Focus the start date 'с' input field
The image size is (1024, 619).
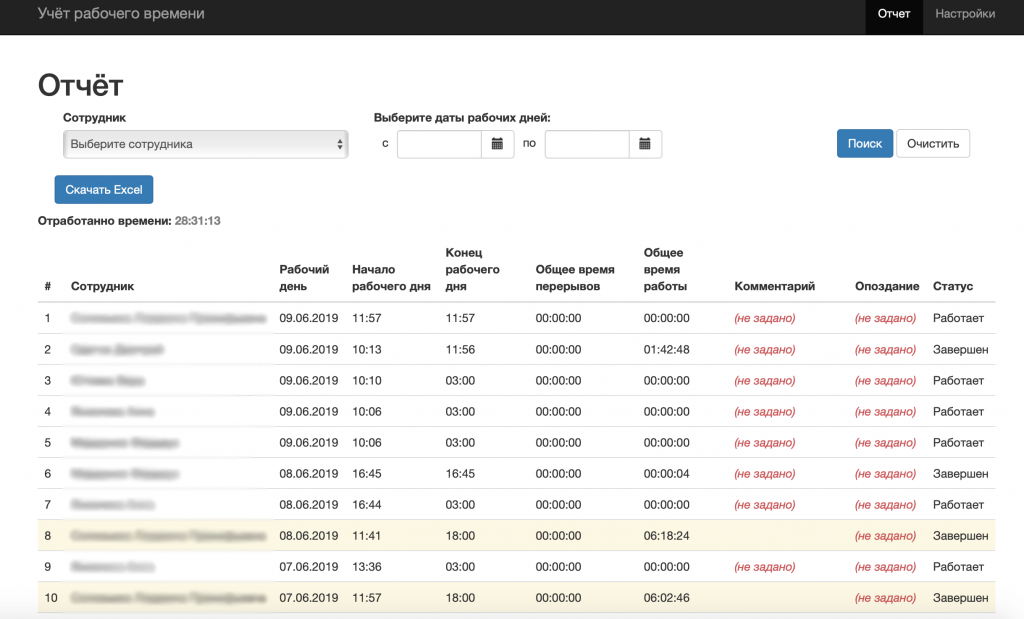[439, 144]
